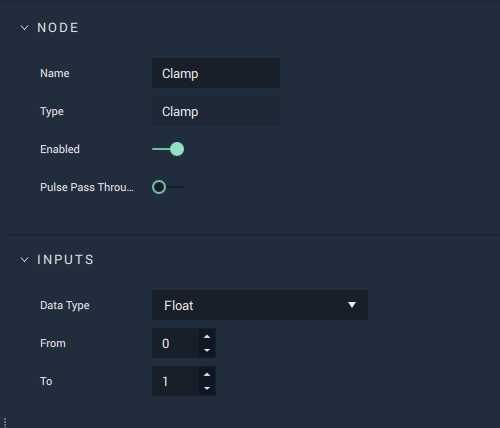Open the Data Type Float dropdown
The image size is (500, 428).
click(x=260, y=305)
